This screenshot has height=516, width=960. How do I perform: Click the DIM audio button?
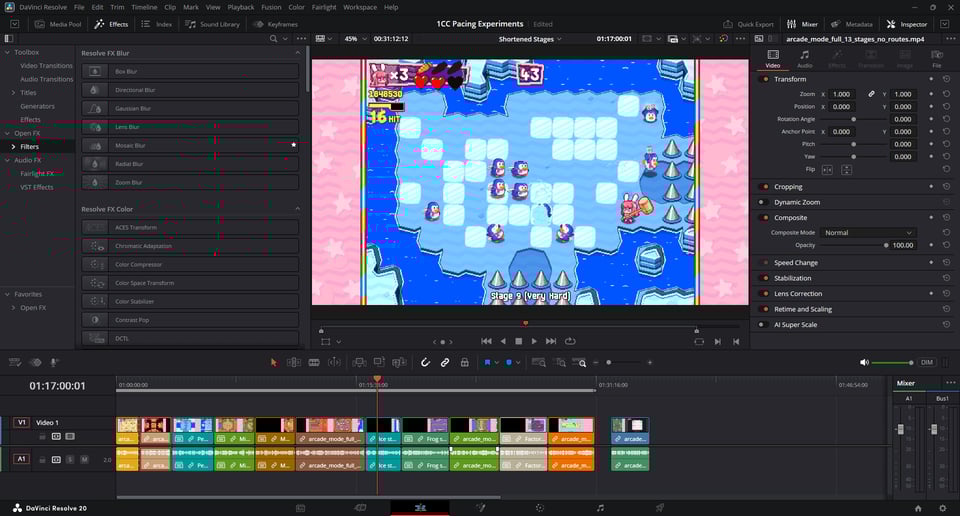click(927, 362)
